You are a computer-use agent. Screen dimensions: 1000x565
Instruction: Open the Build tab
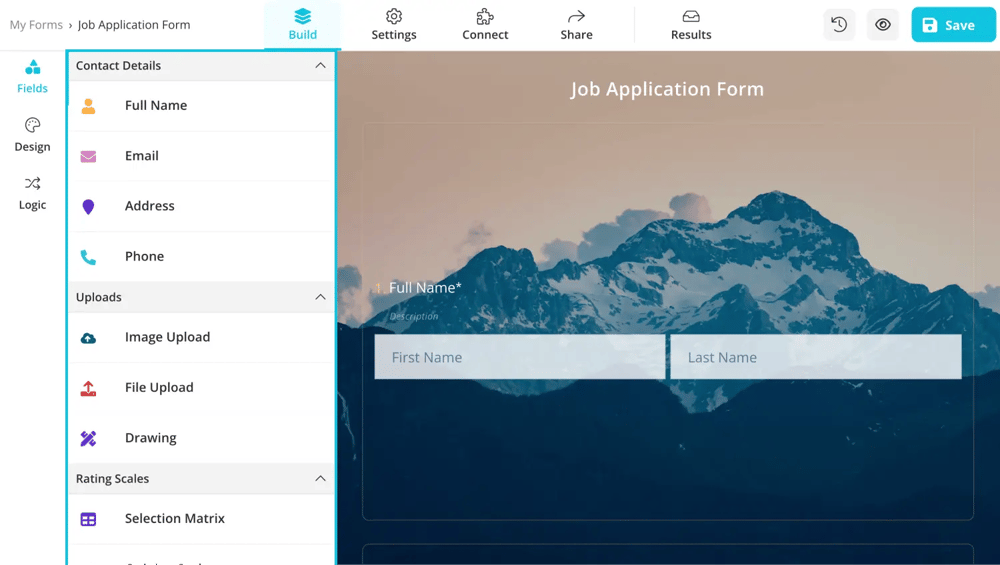302,25
